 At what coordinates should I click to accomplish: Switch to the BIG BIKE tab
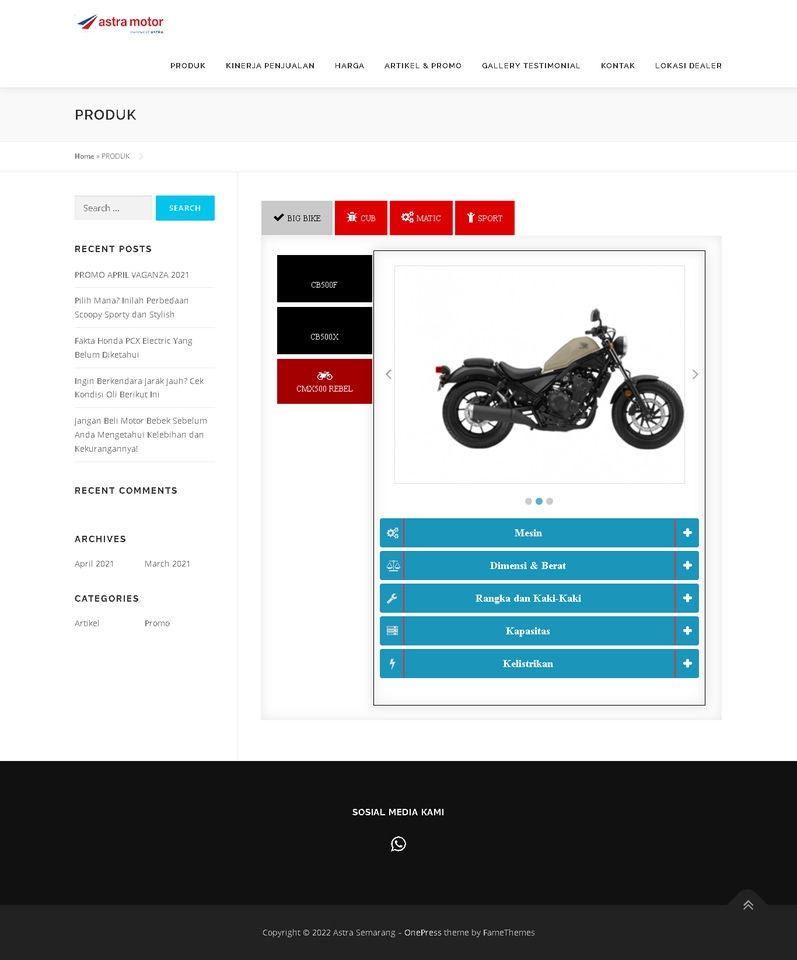click(x=297, y=218)
